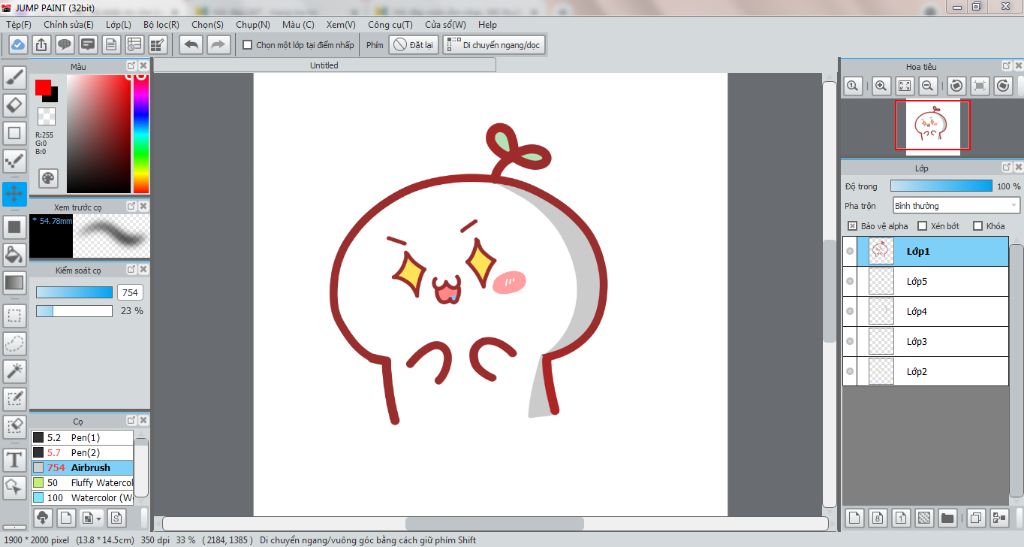The width and height of the screenshot is (1024, 547).
Task: Click the share/export icon in top toolbar
Action: point(41,44)
